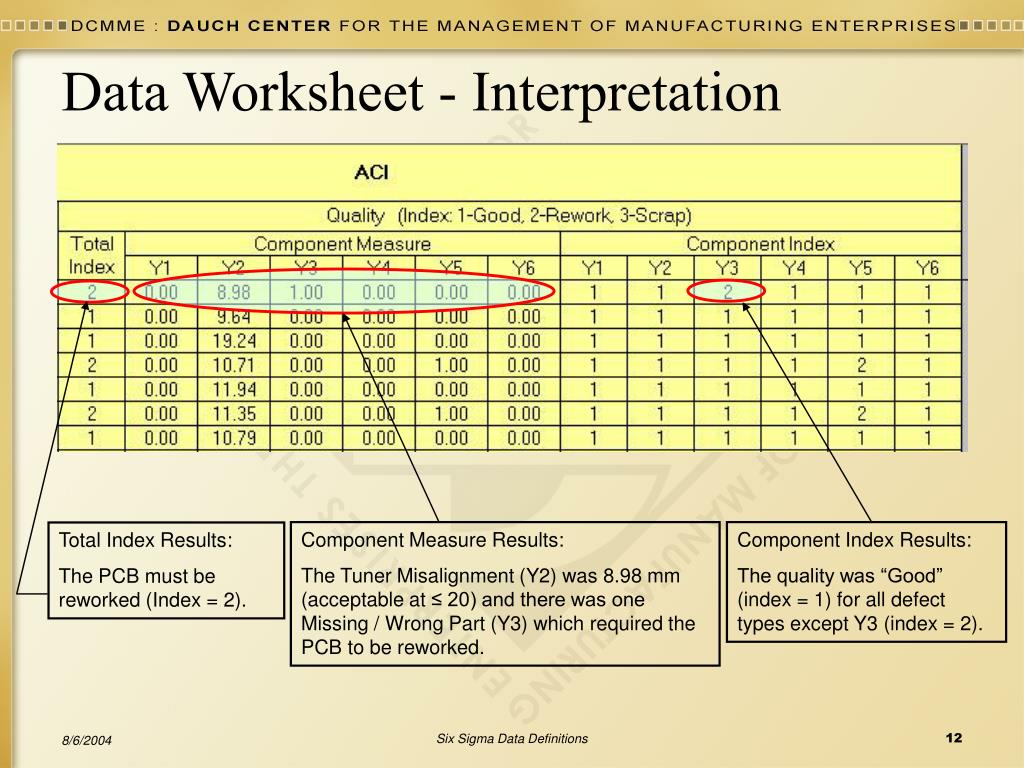
Task: Click the Component Index Y5 value 2 in the 11.35 row
Action: [861, 413]
